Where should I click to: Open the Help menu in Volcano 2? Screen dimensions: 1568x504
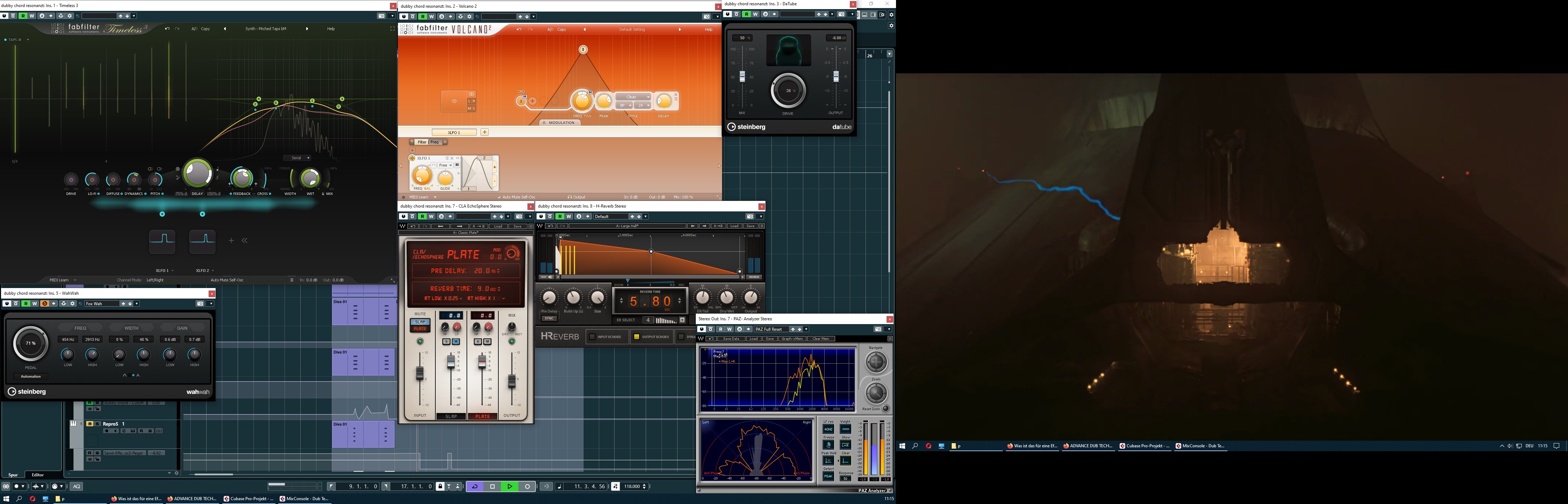coord(708,29)
